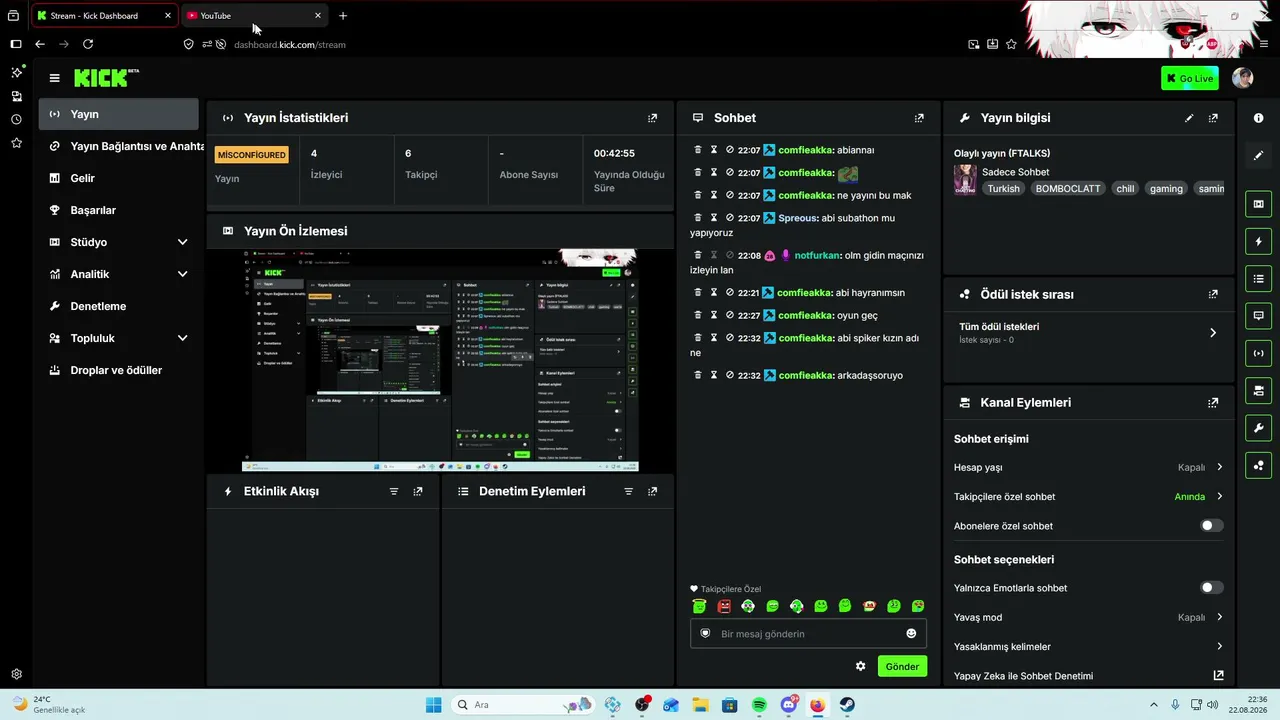Delete comfieakka's 'abiannaı' message with trash icon
1280x720 pixels.
[698, 150]
